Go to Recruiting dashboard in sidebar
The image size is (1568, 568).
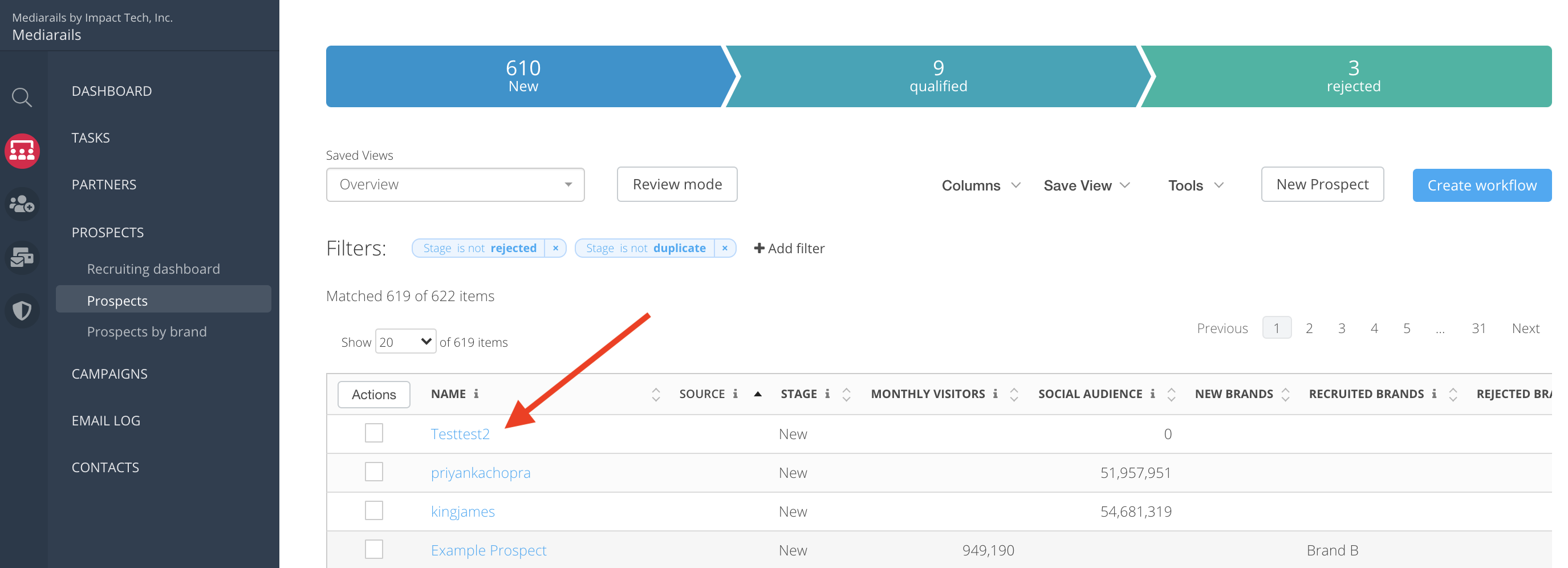(153, 269)
